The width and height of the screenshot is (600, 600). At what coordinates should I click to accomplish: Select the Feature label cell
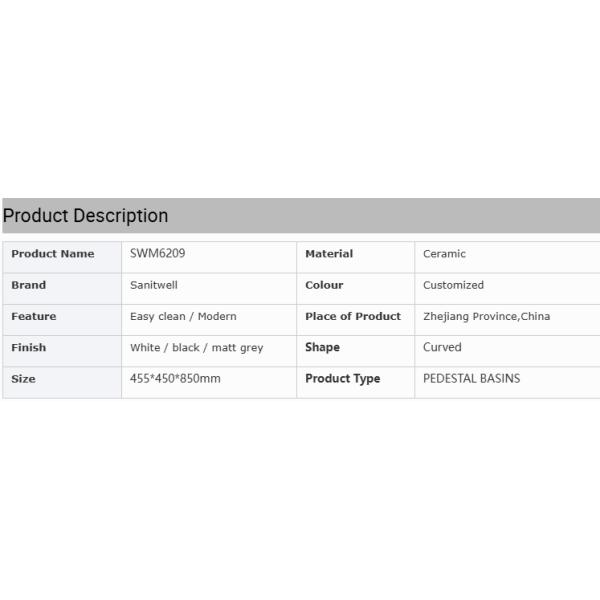[34, 316]
